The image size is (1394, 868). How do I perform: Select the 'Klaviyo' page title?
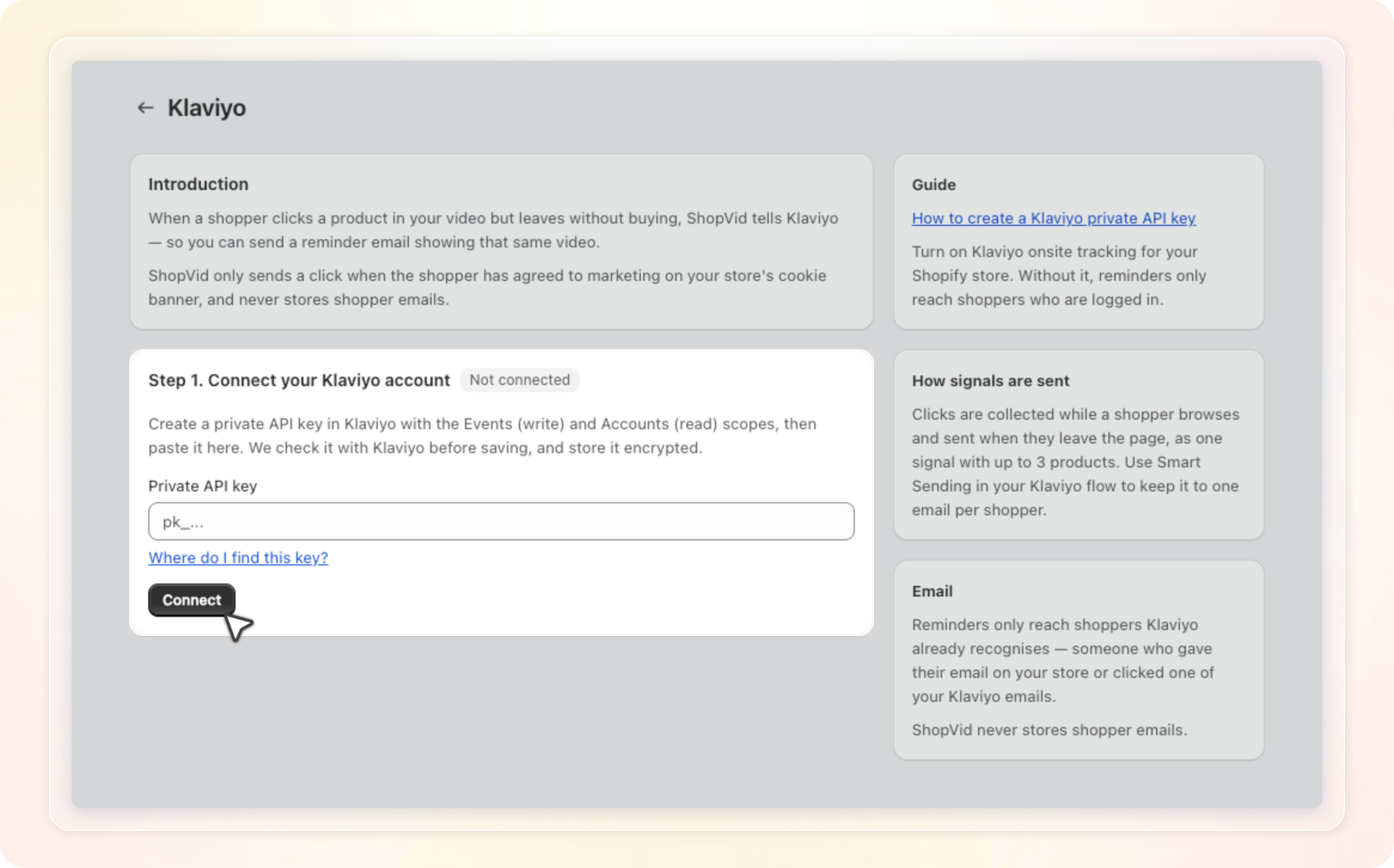click(x=206, y=108)
